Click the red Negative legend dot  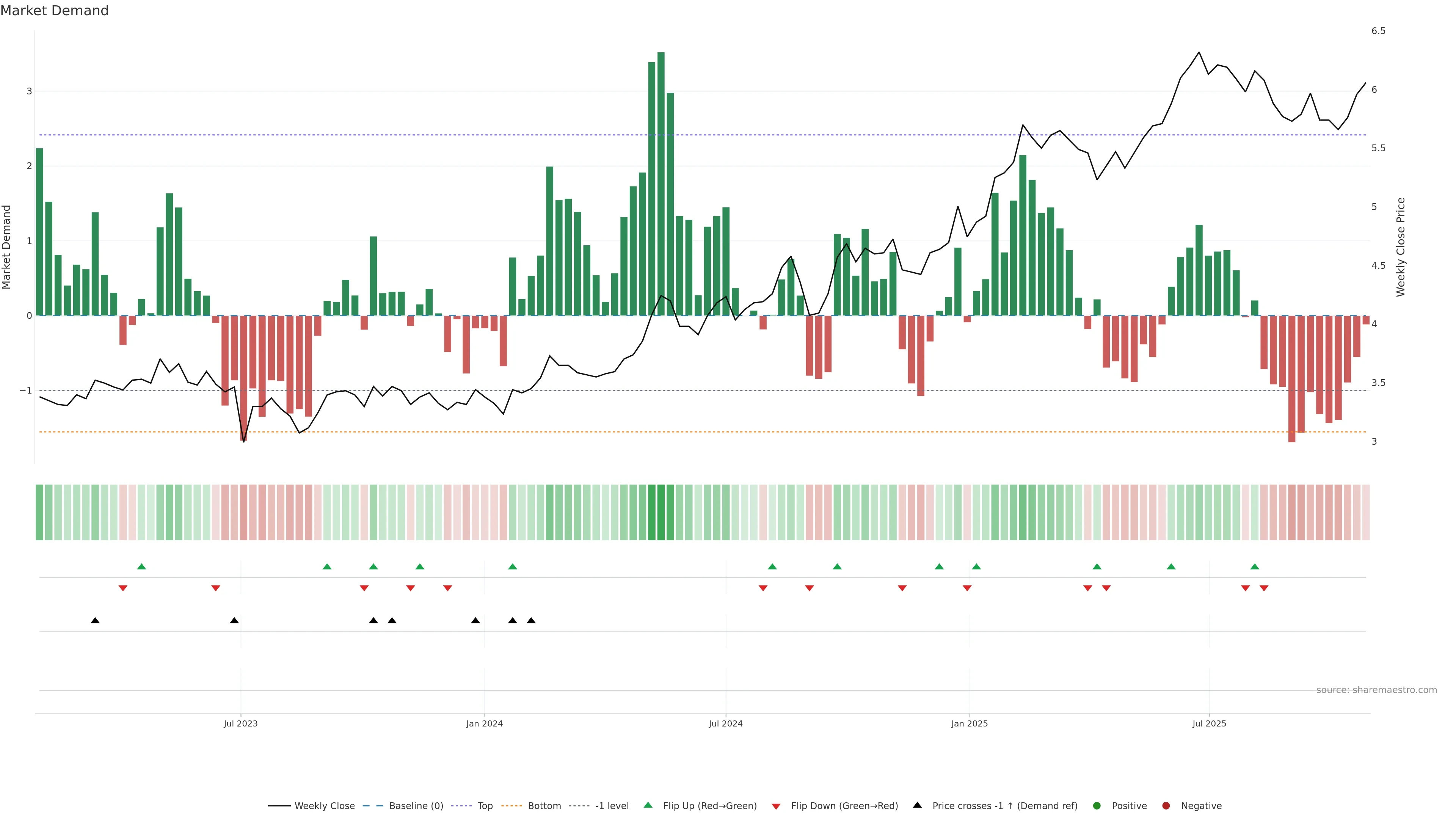click(1166, 806)
